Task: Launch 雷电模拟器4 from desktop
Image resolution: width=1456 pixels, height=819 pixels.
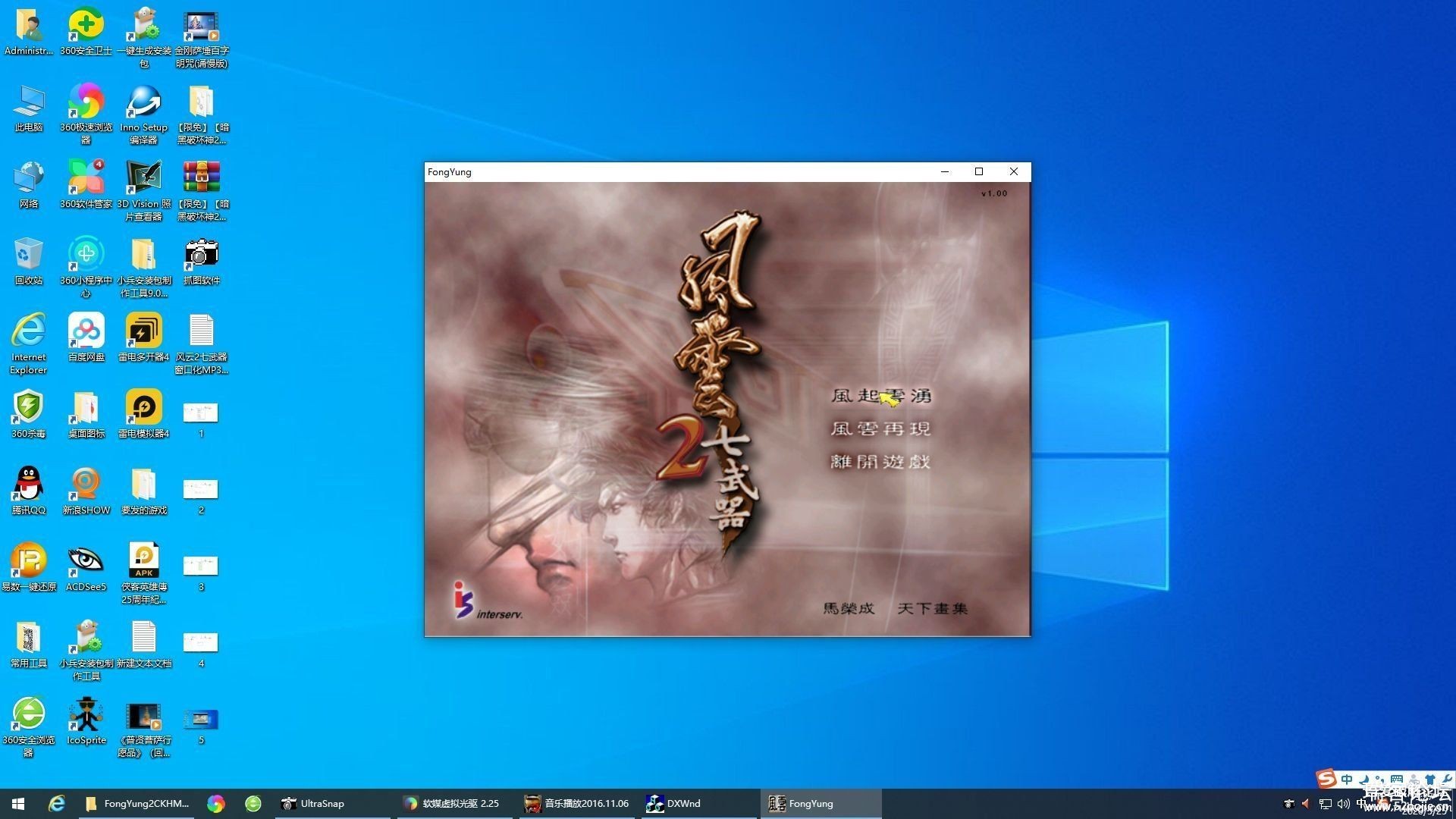Action: 143,415
